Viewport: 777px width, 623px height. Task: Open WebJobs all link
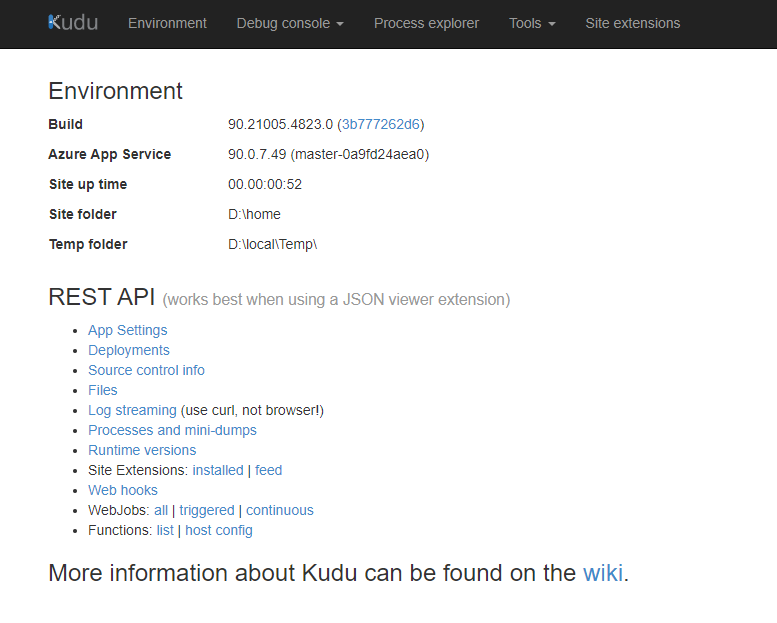[161, 510]
